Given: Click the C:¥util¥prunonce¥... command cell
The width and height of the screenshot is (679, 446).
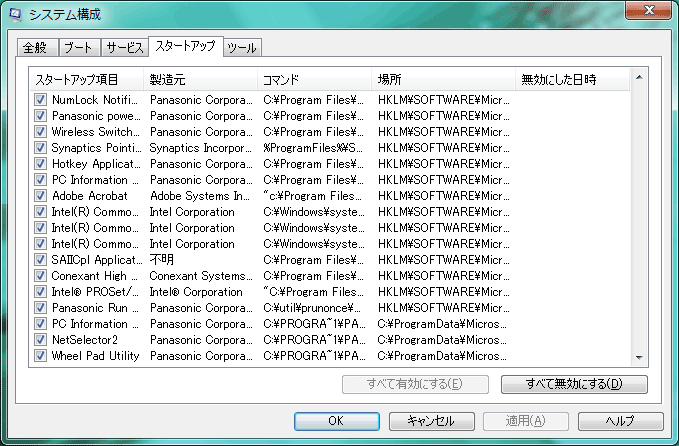Looking at the screenshot, I should (312, 308).
